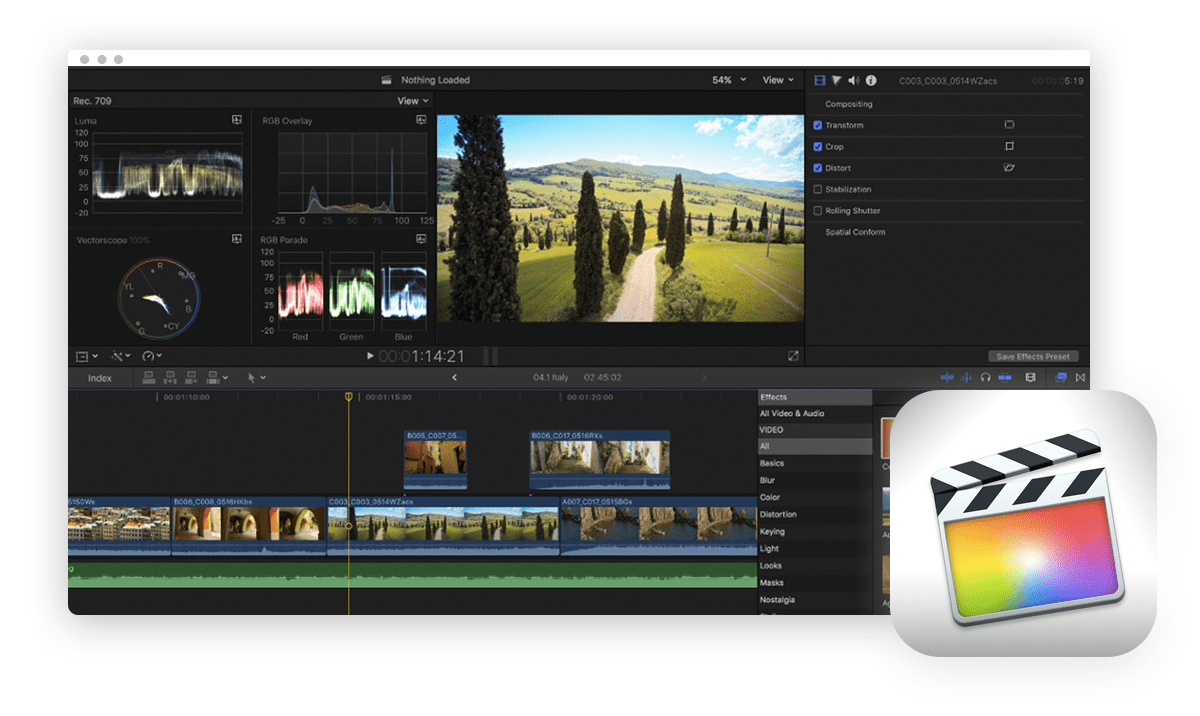Click the Distort onscreen control icon

point(1009,168)
